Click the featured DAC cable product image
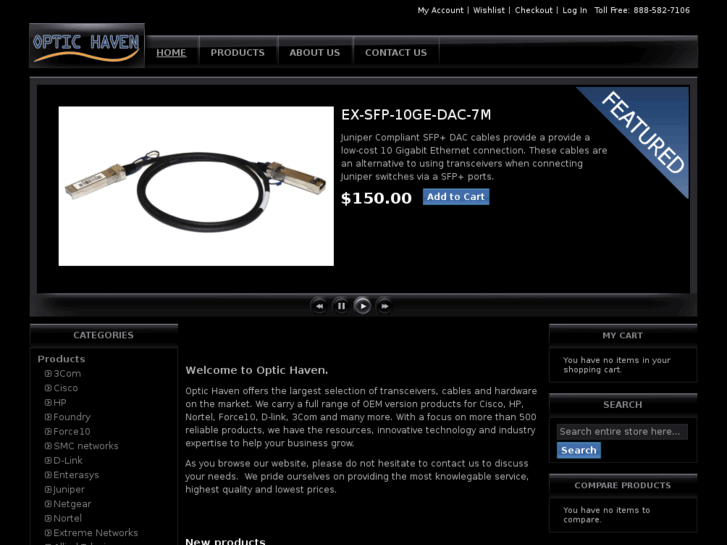This screenshot has height=545, width=727. pyautogui.click(x=196, y=186)
